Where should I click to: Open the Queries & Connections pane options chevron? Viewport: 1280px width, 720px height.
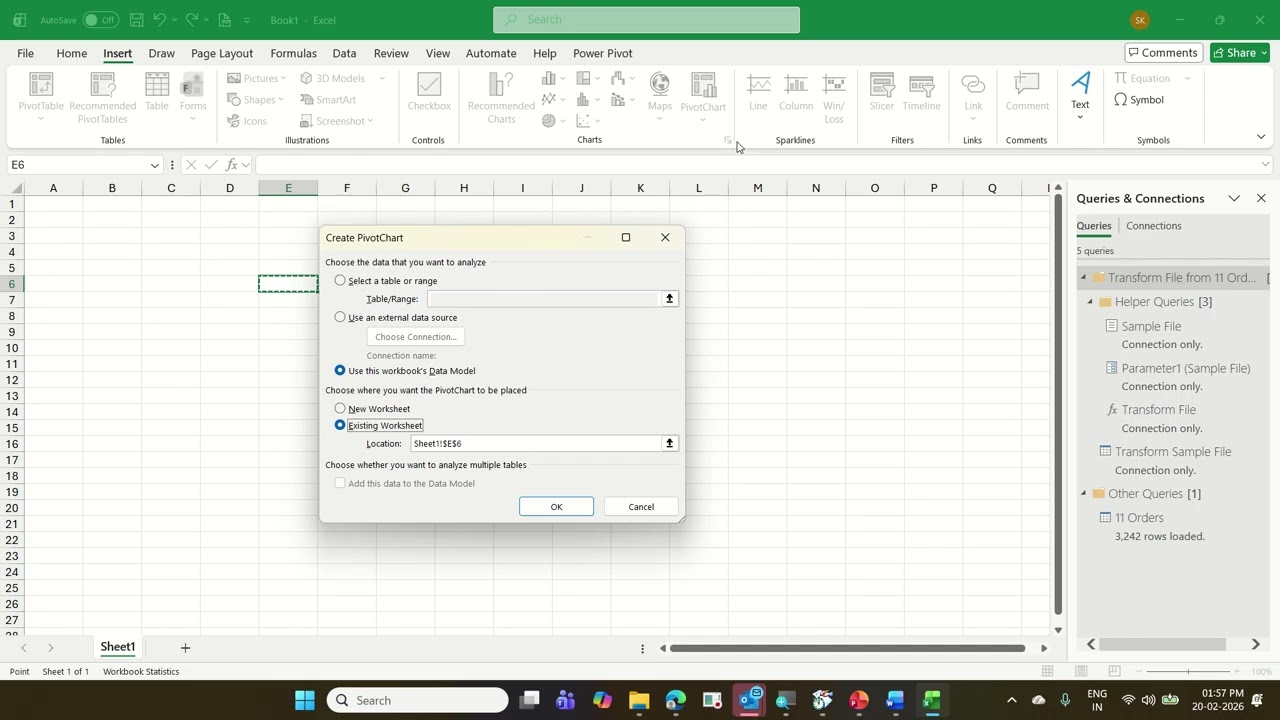(1234, 199)
